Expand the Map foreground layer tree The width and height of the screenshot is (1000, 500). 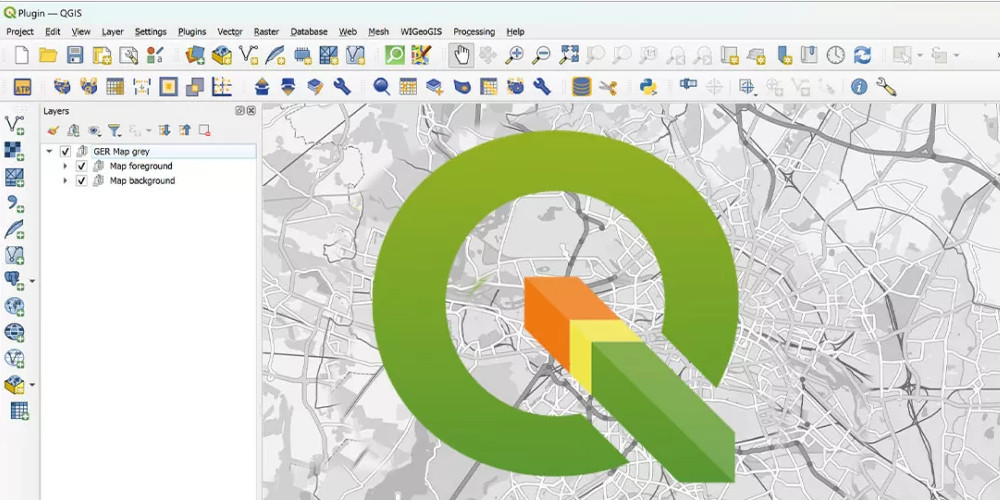pos(65,166)
